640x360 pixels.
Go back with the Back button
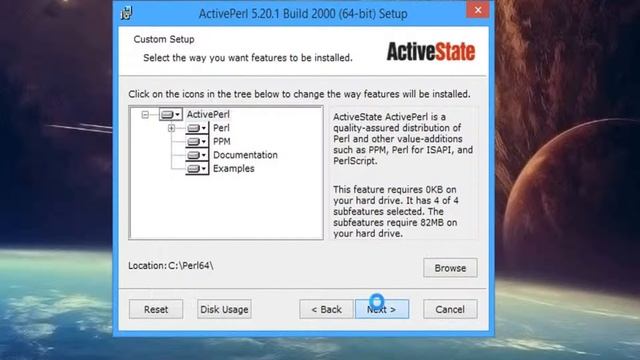[x=327, y=309]
